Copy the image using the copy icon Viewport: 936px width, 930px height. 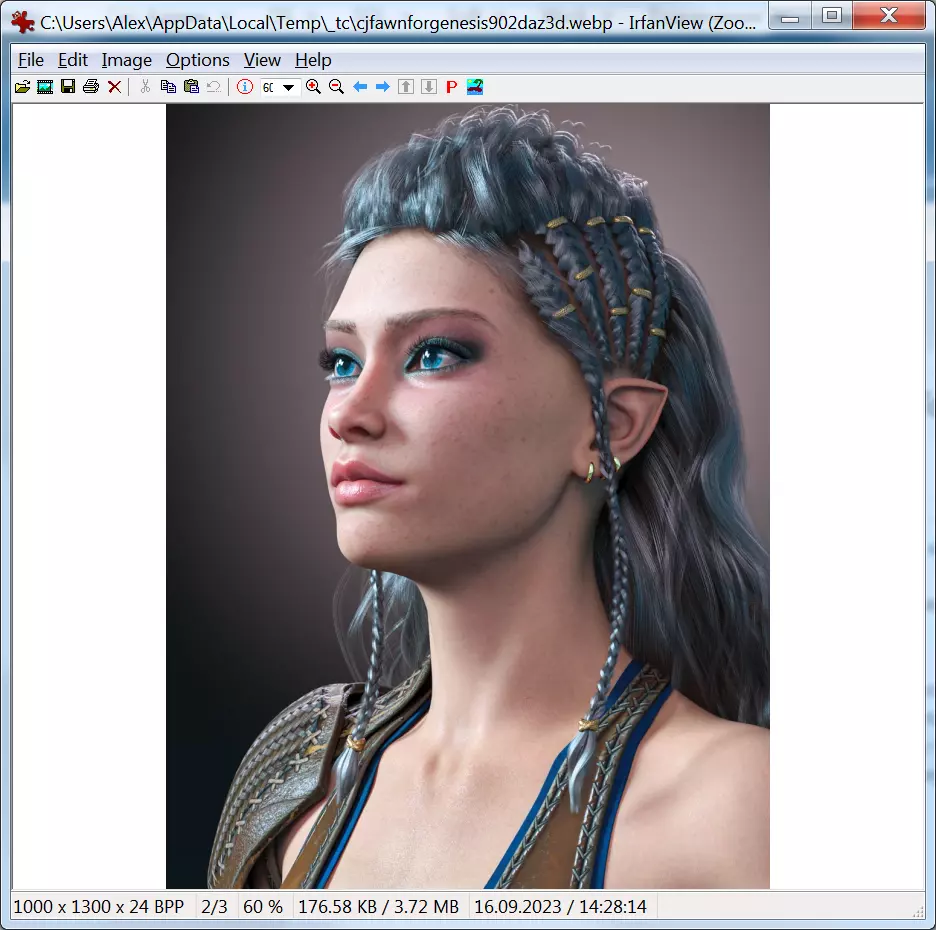pyautogui.click(x=168, y=87)
